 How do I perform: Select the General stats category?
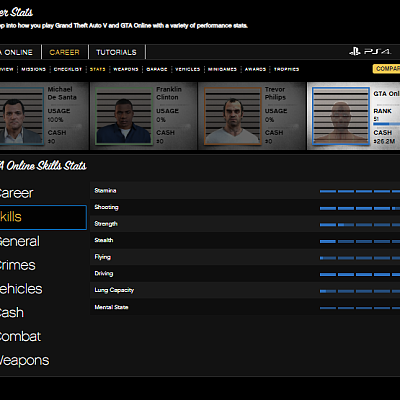(x=19, y=241)
